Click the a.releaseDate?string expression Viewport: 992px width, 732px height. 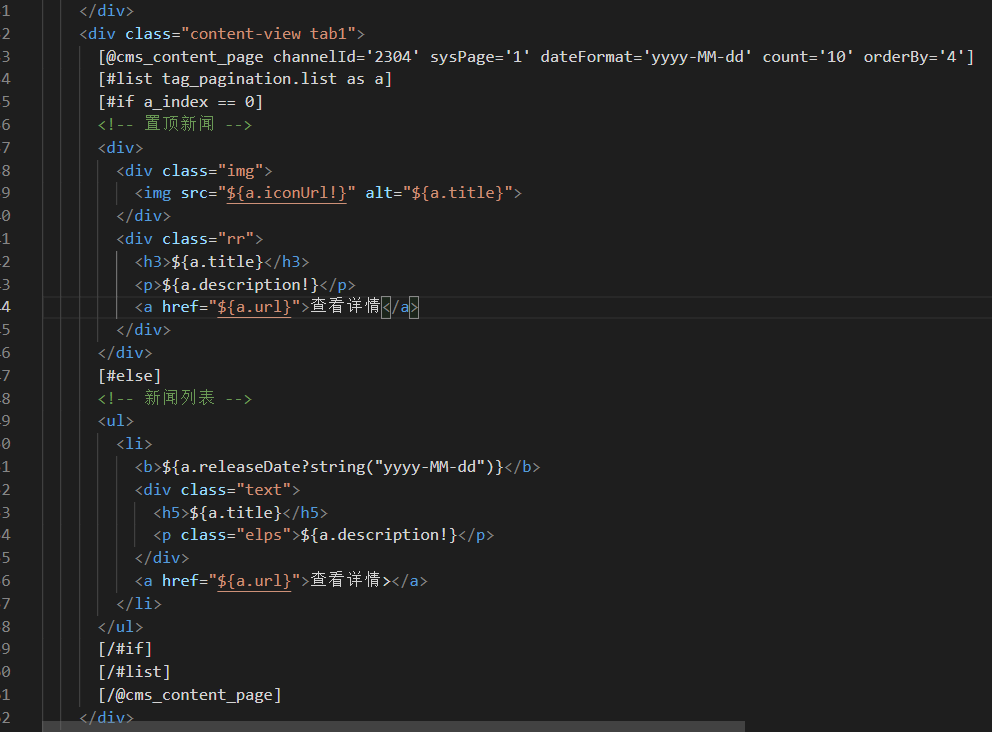click(x=333, y=467)
